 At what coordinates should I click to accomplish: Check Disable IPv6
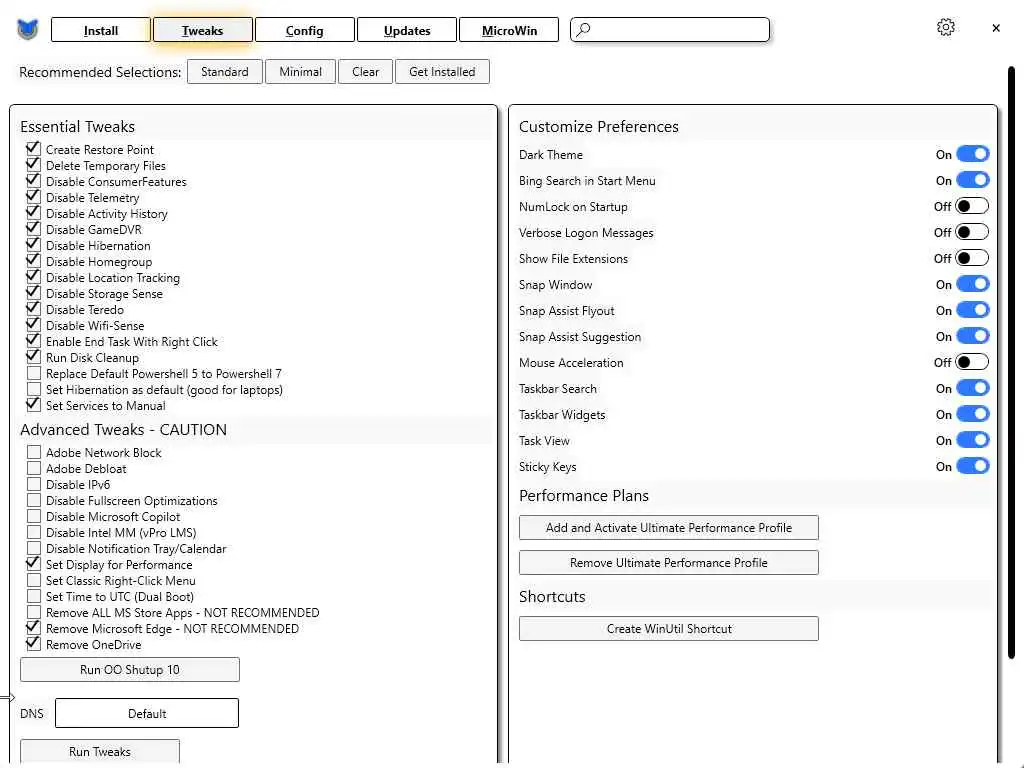33,484
